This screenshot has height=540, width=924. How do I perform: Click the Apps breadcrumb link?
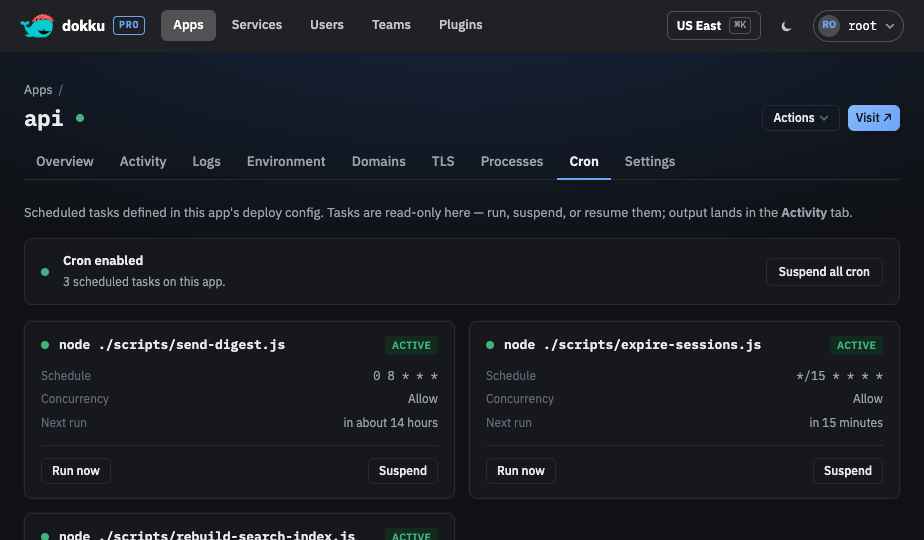(38, 90)
